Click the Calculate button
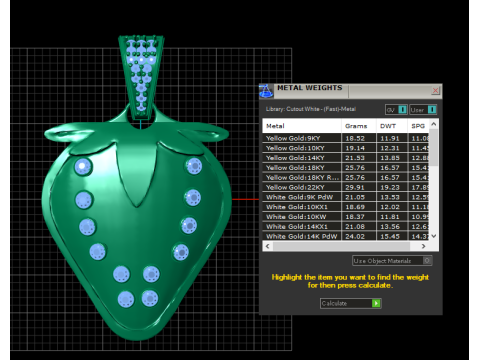 click(x=351, y=303)
